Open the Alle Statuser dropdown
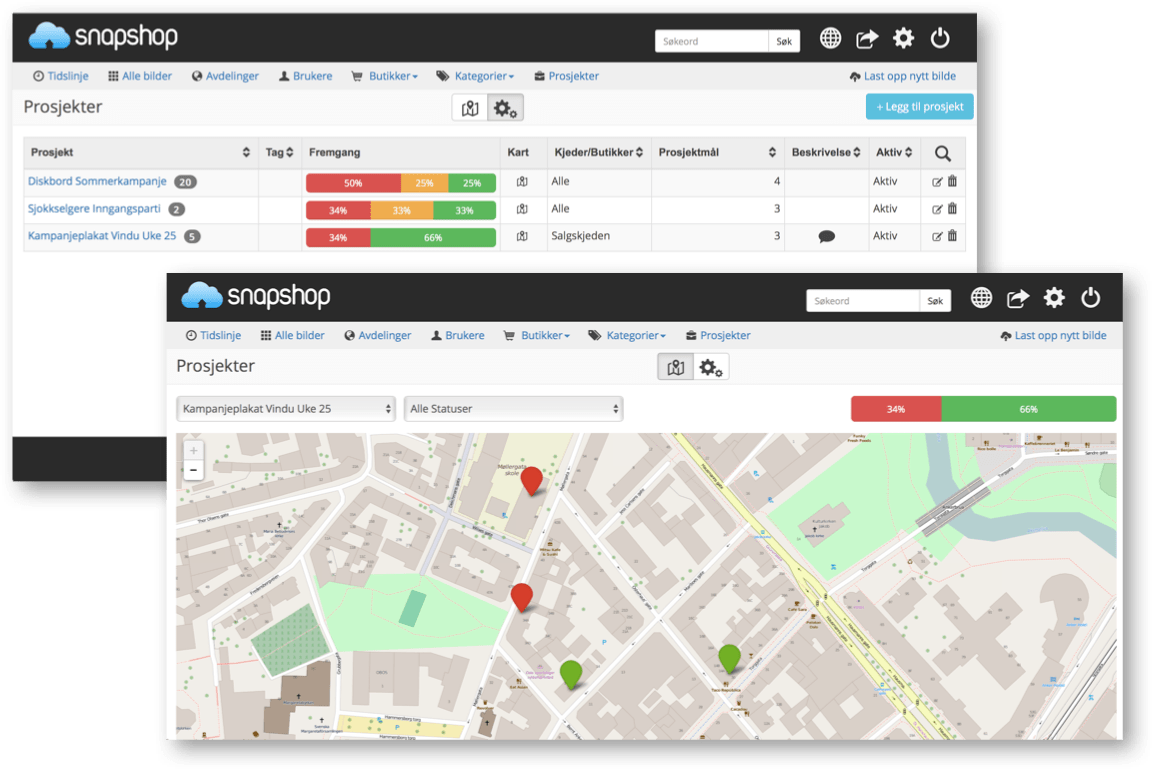The height and width of the screenshot is (771, 1154). (513, 409)
